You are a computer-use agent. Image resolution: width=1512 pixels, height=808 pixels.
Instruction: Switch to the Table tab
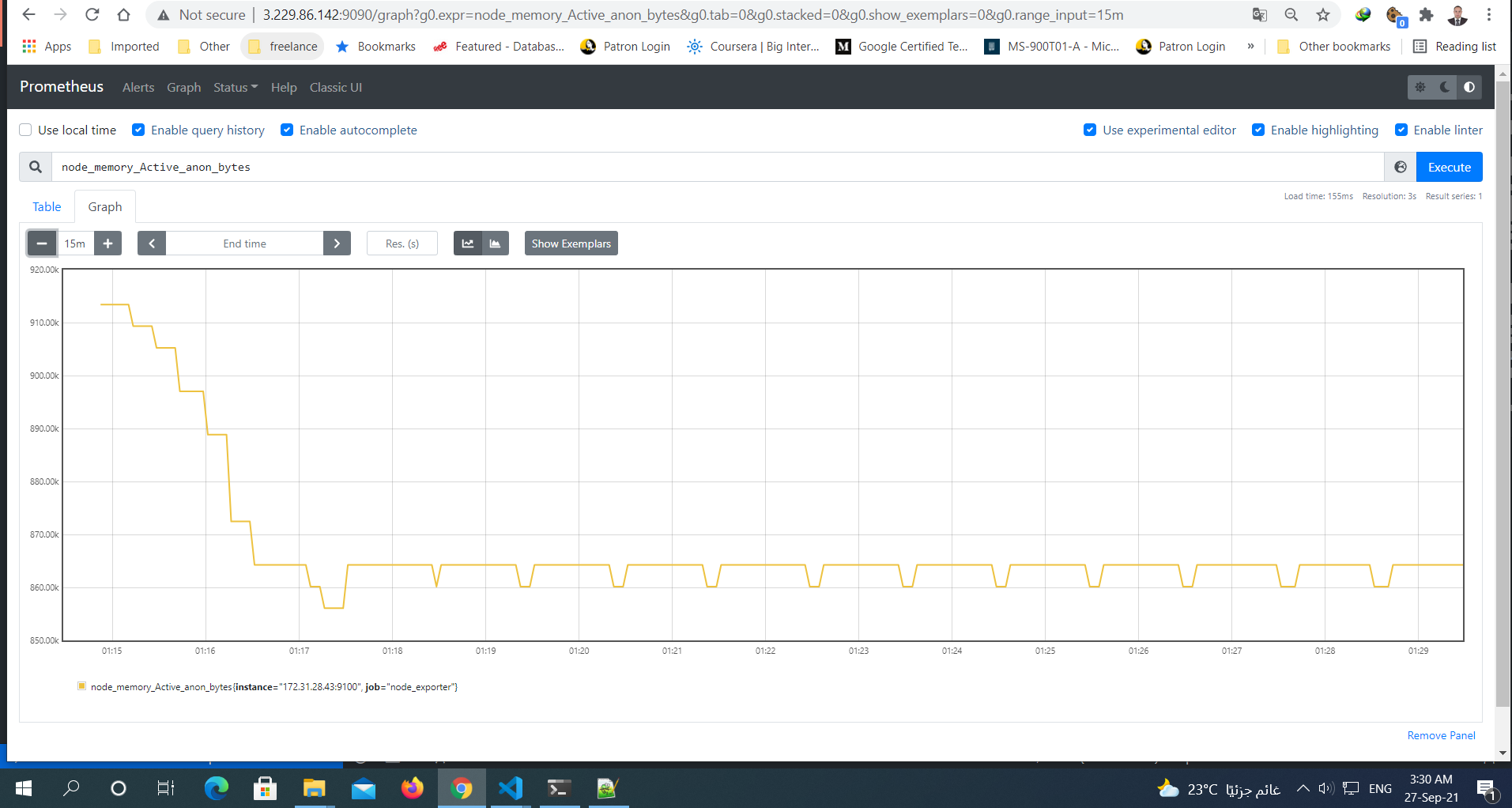click(46, 206)
